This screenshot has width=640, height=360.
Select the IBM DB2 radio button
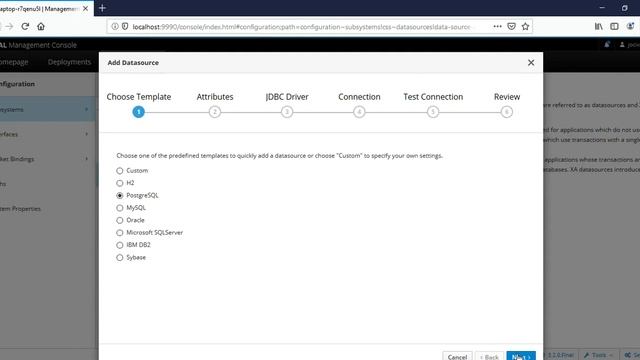(x=120, y=245)
